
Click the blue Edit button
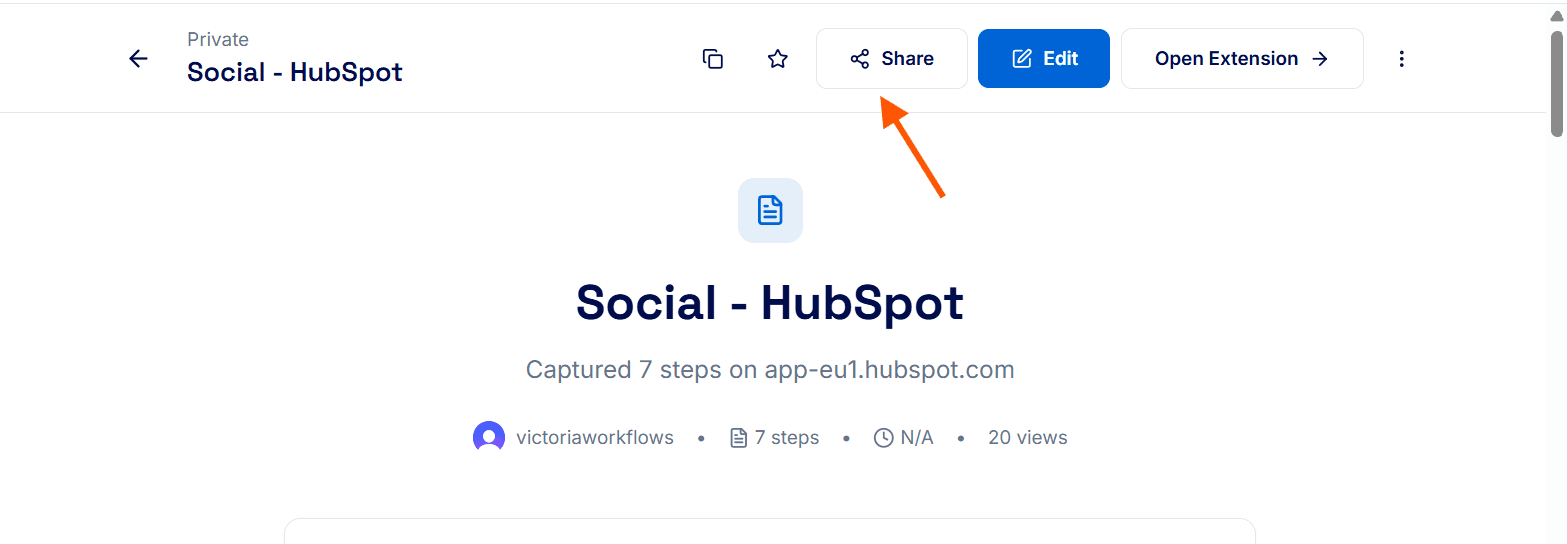1044,59
